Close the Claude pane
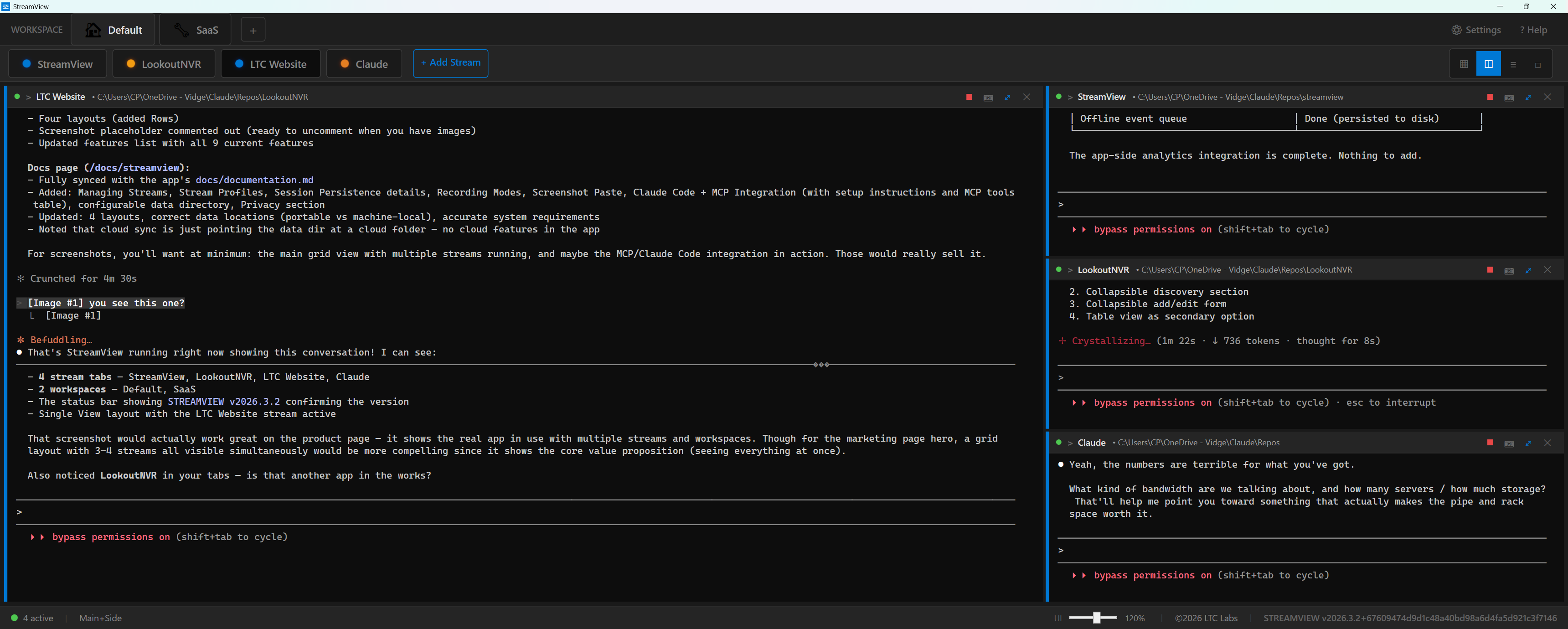 coord(1547,443)
